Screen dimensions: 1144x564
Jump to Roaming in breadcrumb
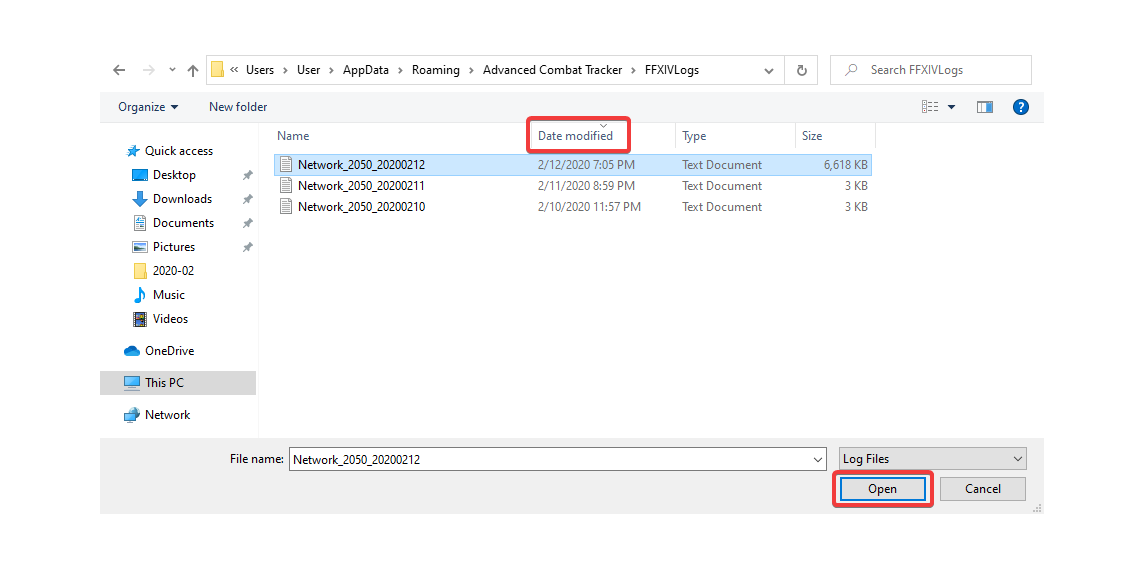(x=436, y=70)
